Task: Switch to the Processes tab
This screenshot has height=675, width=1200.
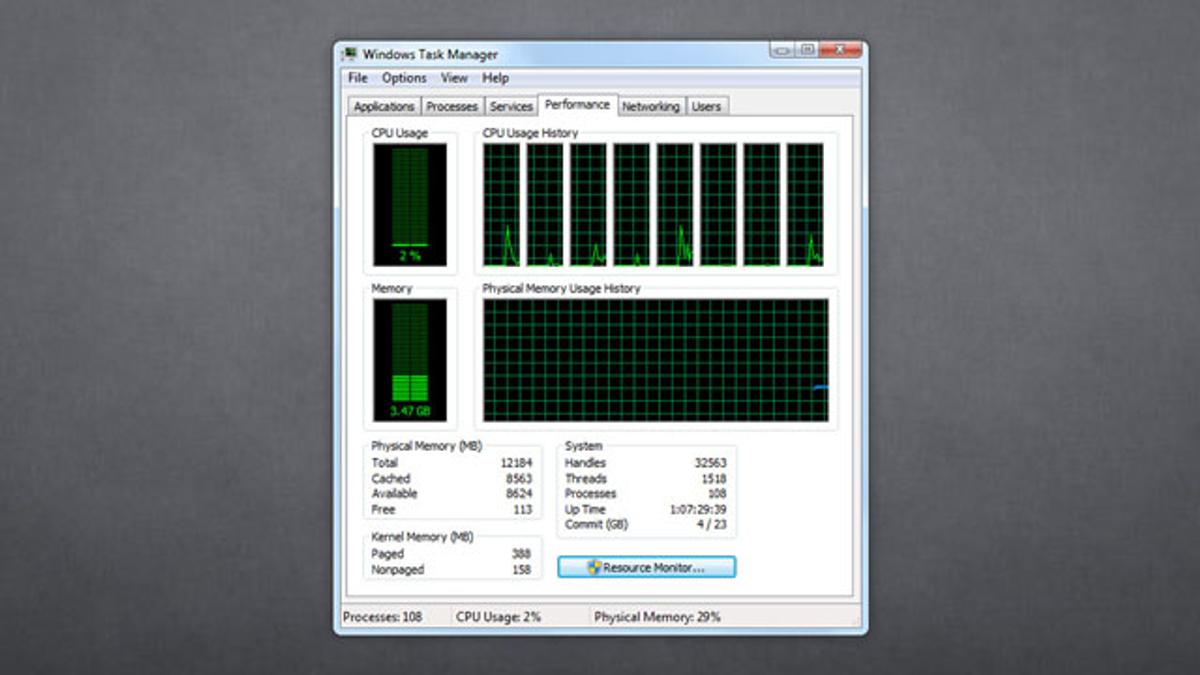Action: click(452, 106)
